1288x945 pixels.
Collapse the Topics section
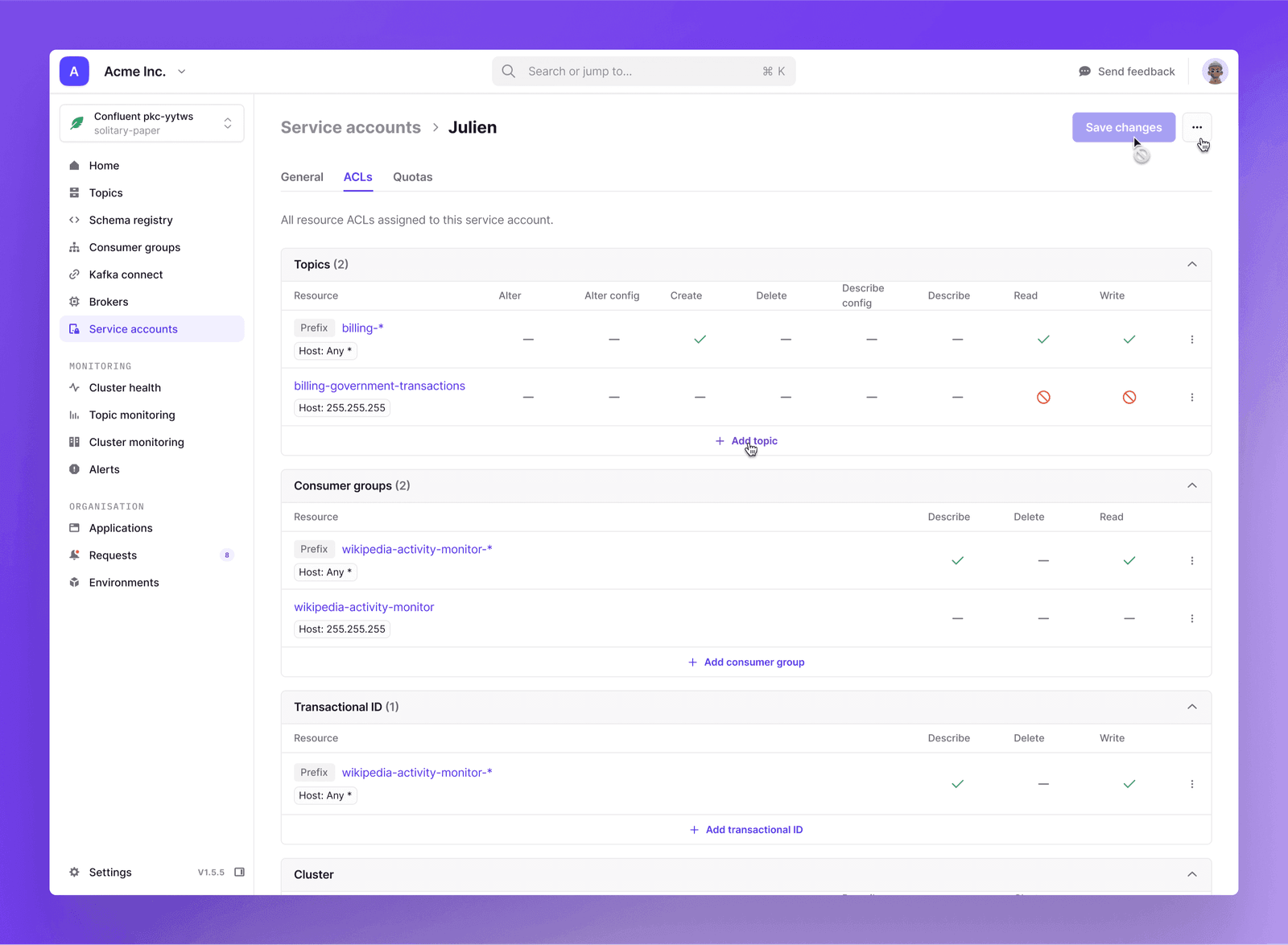(1191, 265)
